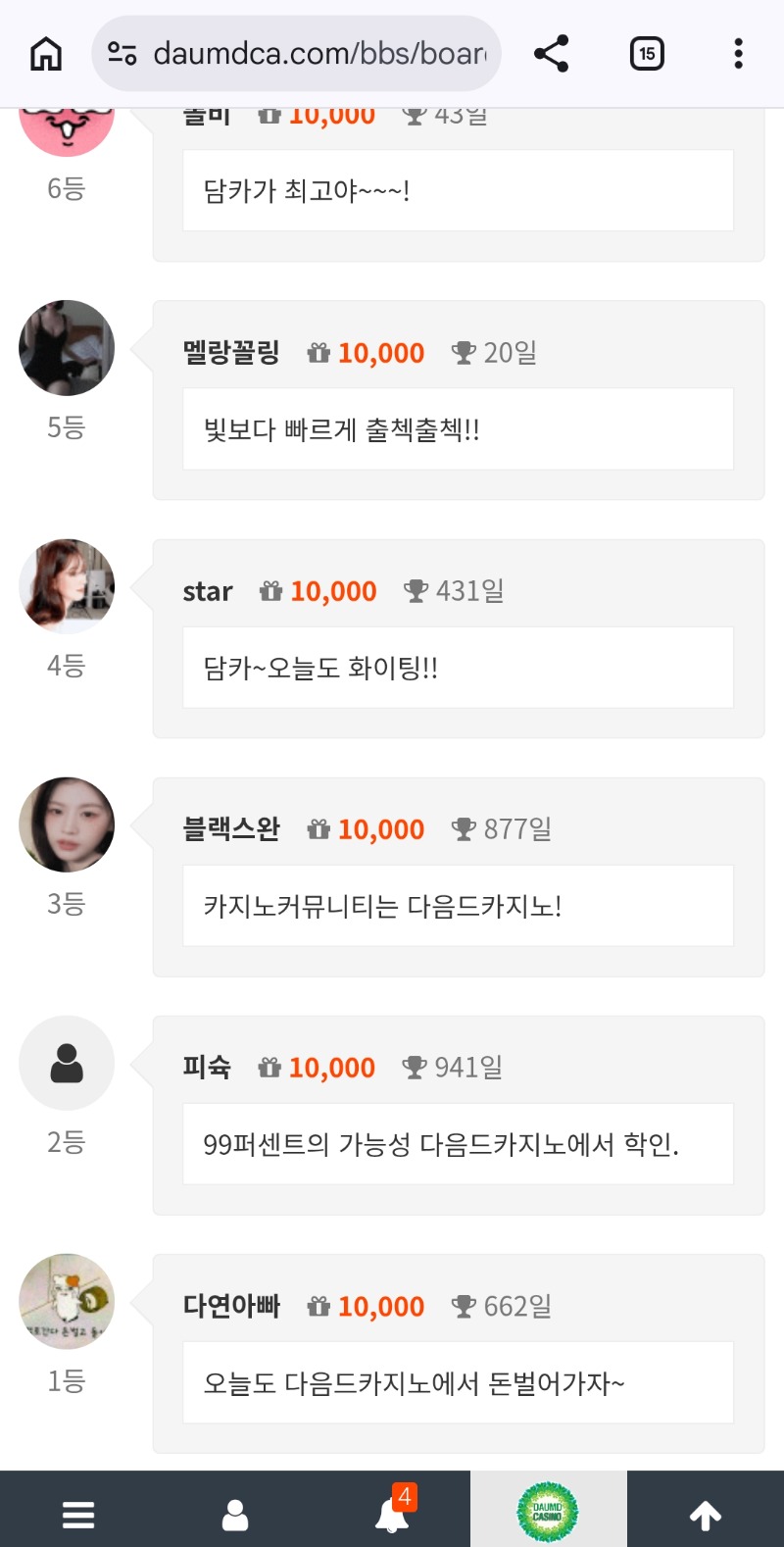Tap the site info icon in address bar
784x1547 pixels.
pyautogui.click(x=122, y=54)
